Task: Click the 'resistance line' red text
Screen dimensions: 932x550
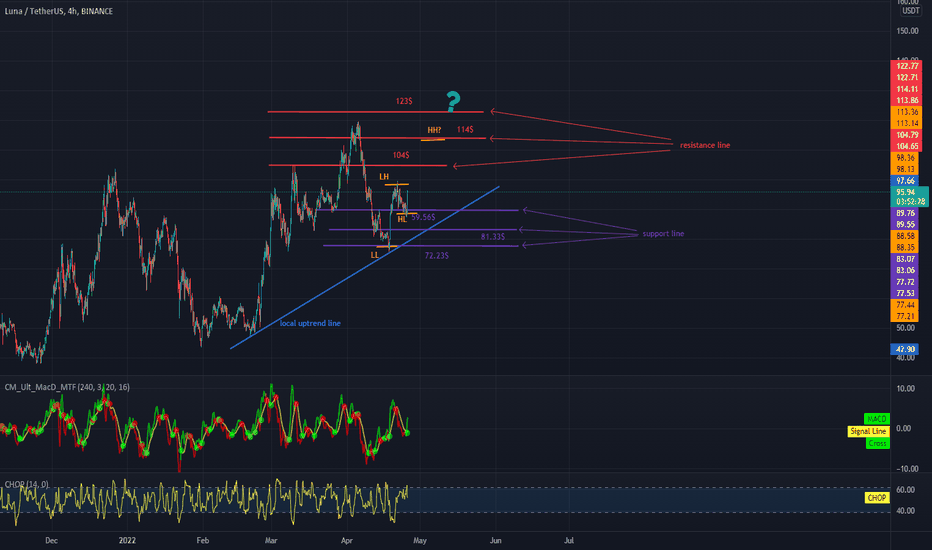Action: [705, 145]
